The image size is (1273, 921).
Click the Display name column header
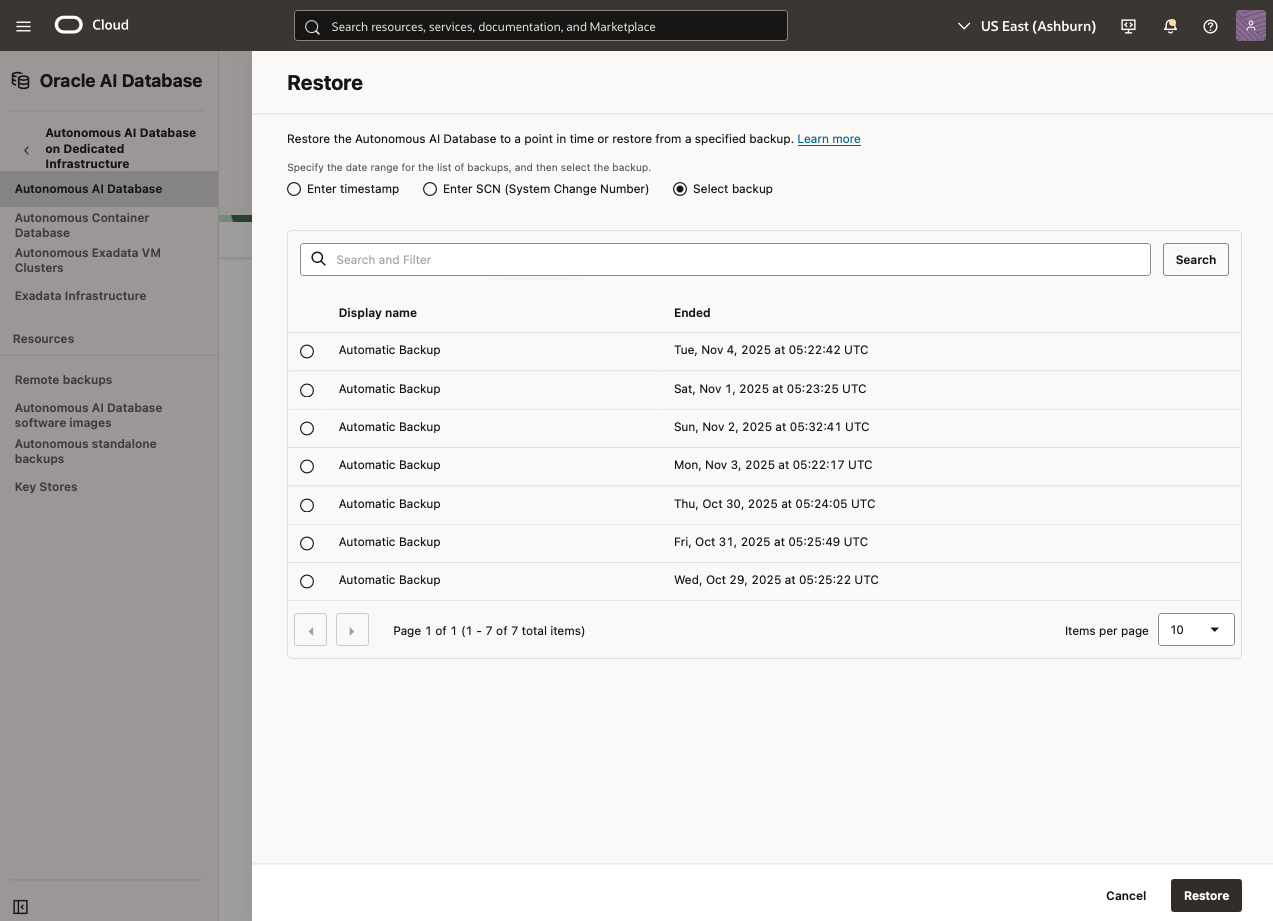tap(378, 313)
